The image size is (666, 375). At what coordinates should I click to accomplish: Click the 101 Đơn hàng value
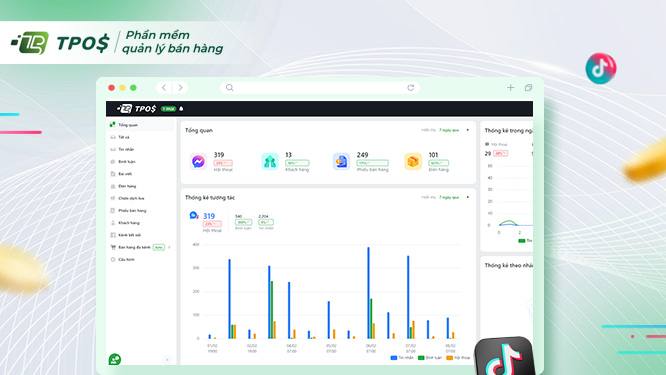coord(433,155)
